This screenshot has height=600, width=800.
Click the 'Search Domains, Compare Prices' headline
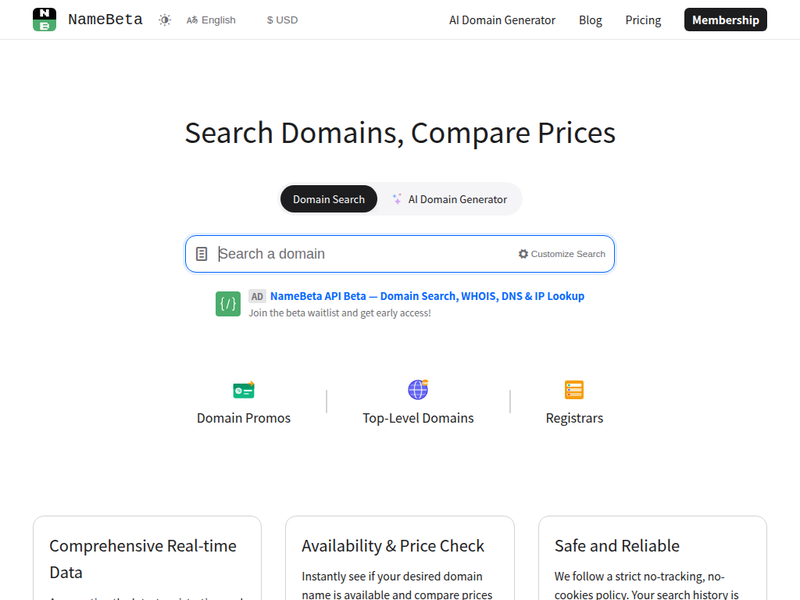pos(400,133)
